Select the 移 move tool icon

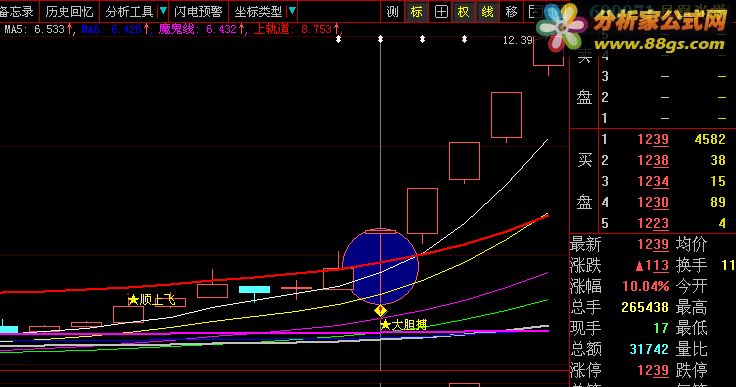[x=512, y=12]
